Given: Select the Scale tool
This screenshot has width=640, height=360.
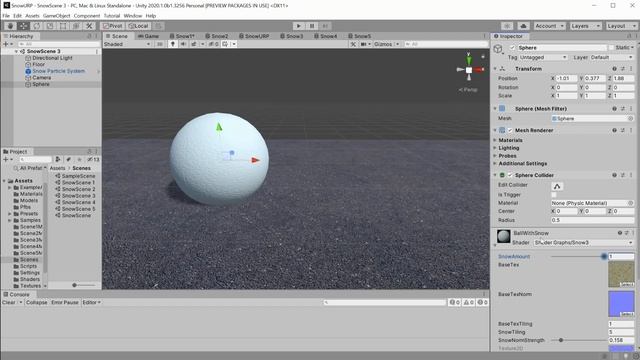Looking at the screenshot, I should (x=50, y=26).
